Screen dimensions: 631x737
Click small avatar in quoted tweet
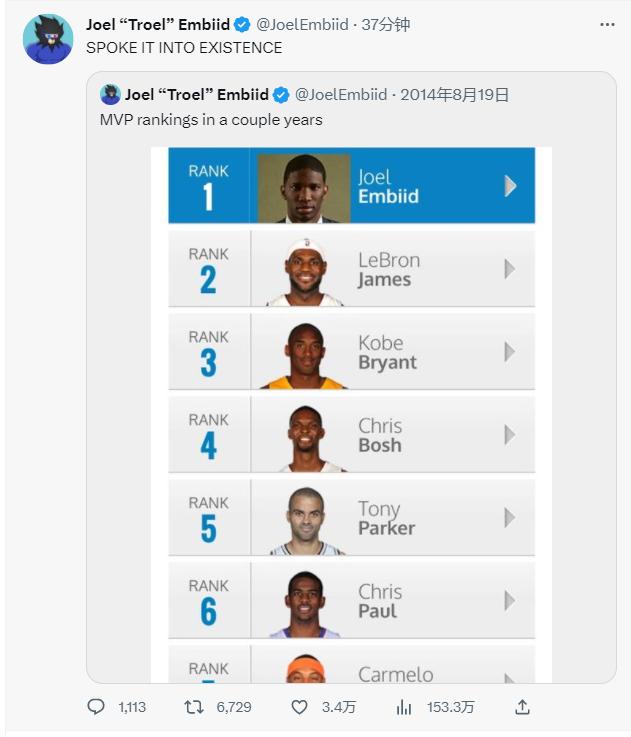tap(110, 95)
